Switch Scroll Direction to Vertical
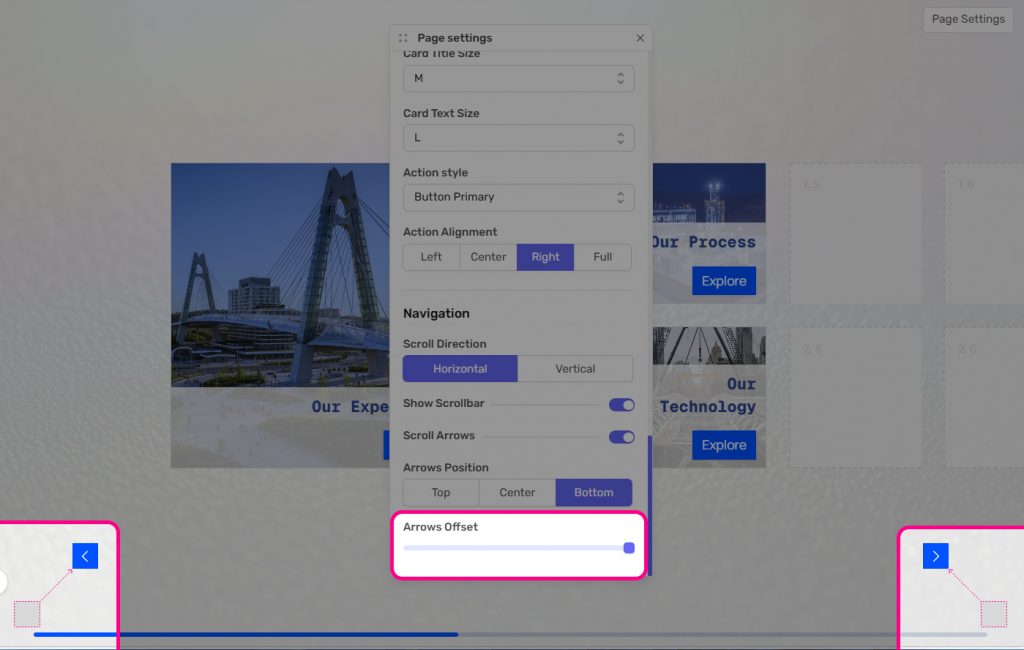This screenshot has width=1024, height=650. click(575, 369)
